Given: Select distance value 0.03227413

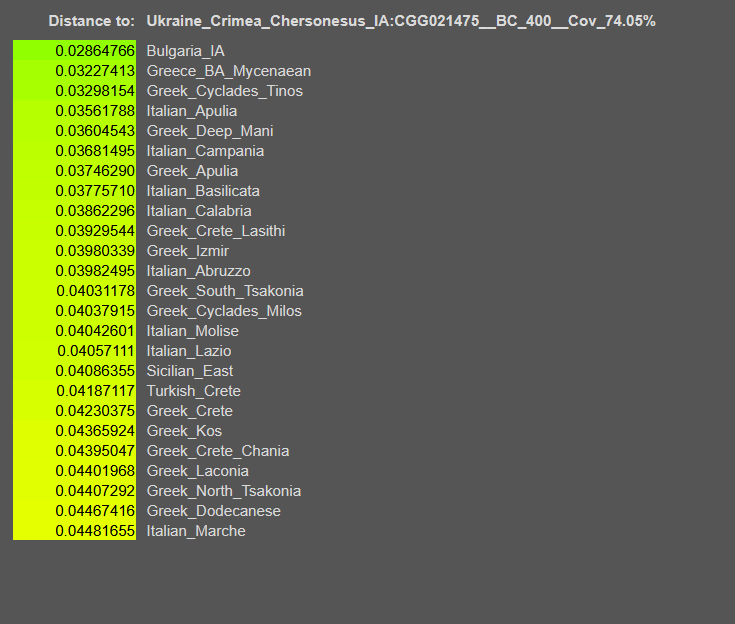Looking at the screenshot, I should pos(95,71).
